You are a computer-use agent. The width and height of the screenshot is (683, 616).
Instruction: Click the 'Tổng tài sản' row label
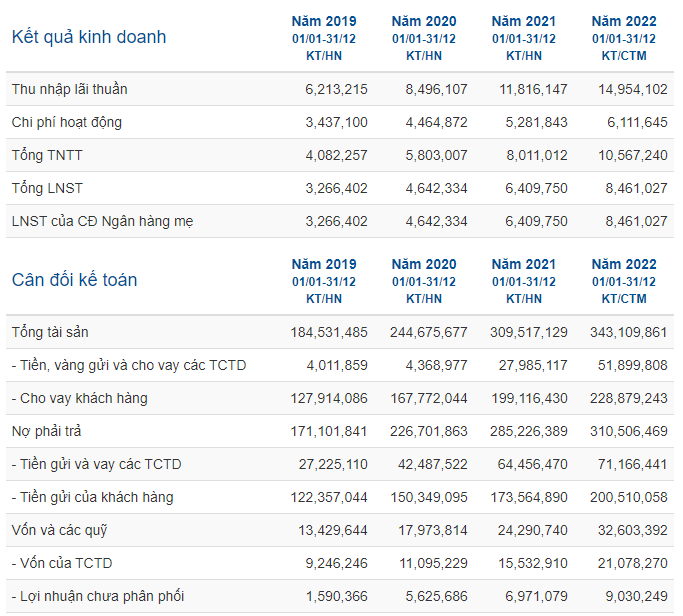tap(50, 332)
